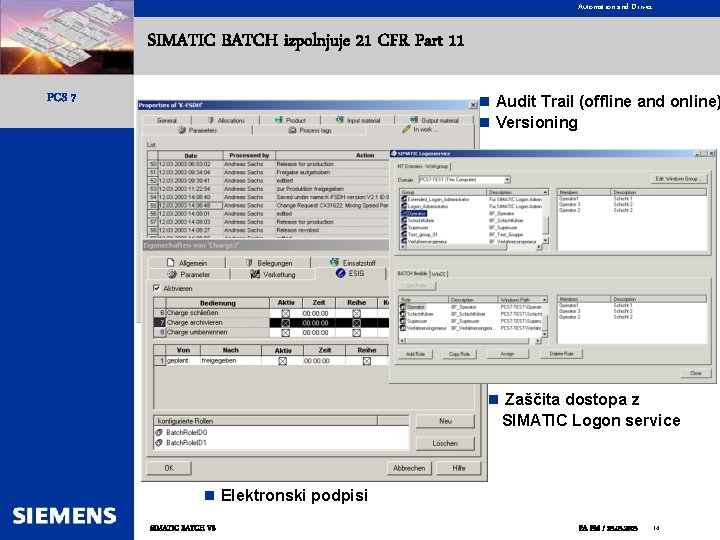
Task: Click the Copy Role button
Action: tap(459, 354)
